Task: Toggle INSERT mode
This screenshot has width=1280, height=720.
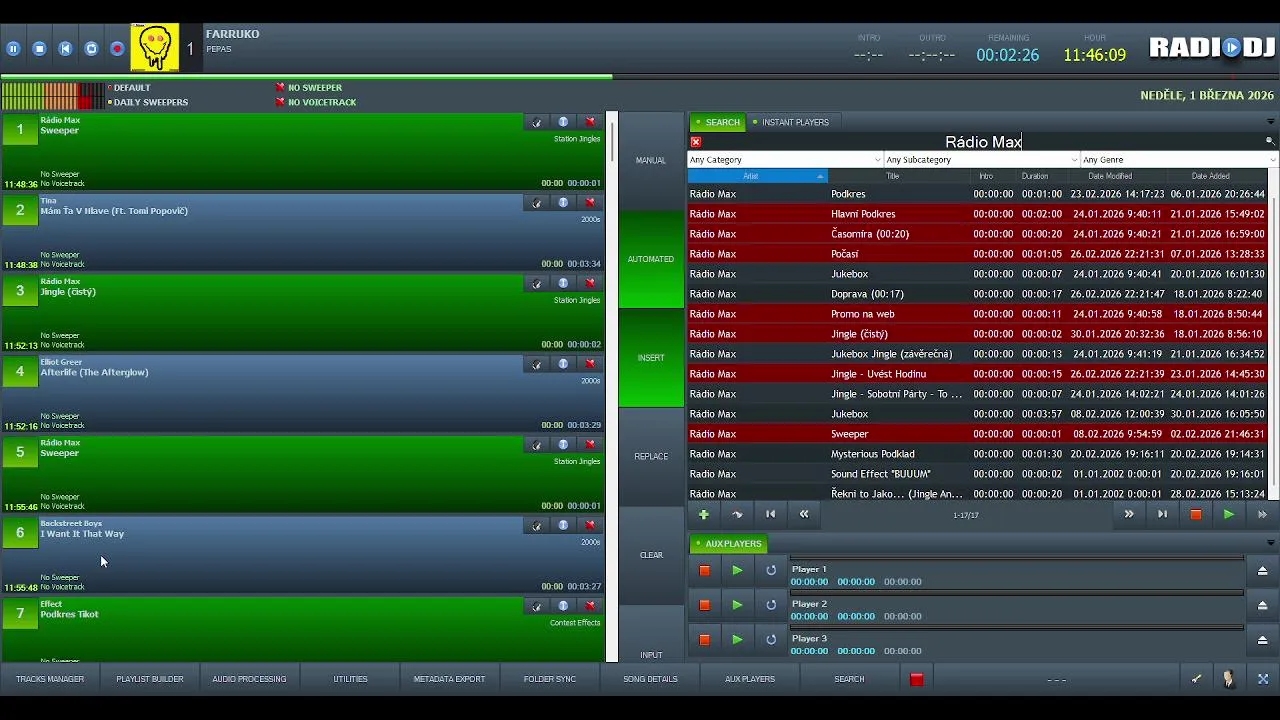Action: click(x=651, y=358)
